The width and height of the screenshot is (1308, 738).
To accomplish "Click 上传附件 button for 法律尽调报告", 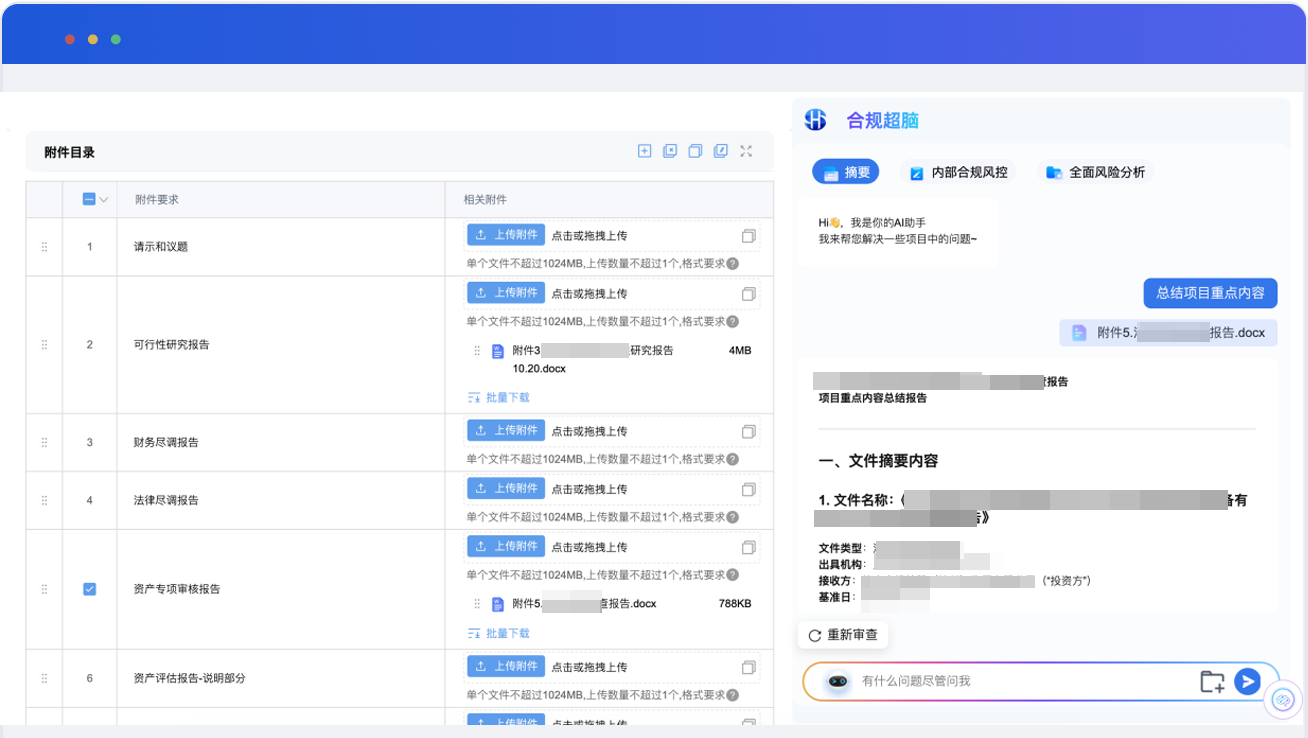I will pyautogui.click(x=506, y=488).
